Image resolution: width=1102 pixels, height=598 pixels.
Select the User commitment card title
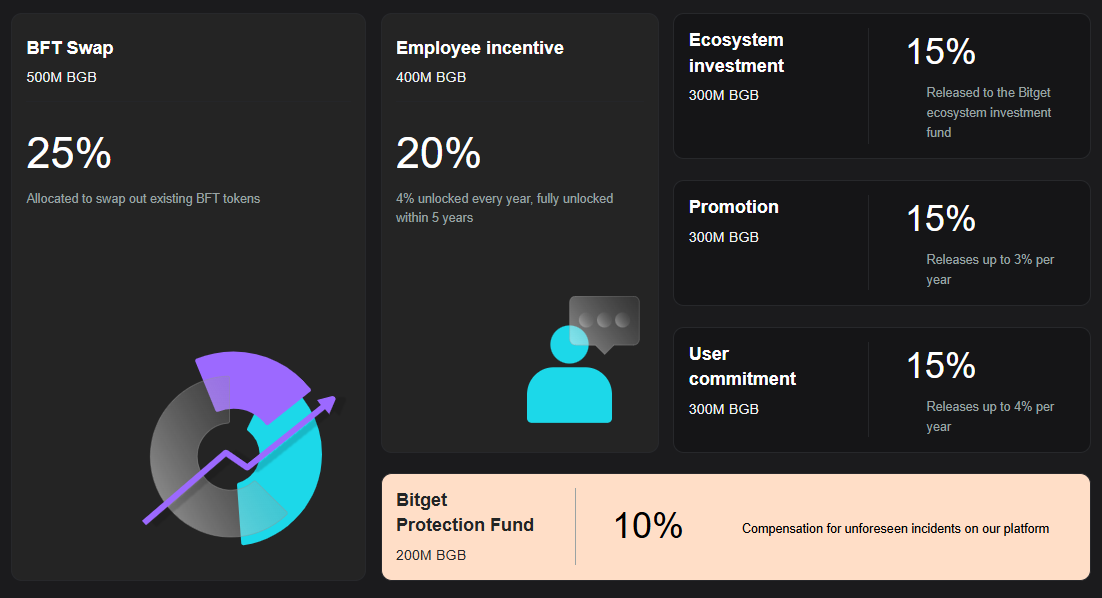point(742,366)
